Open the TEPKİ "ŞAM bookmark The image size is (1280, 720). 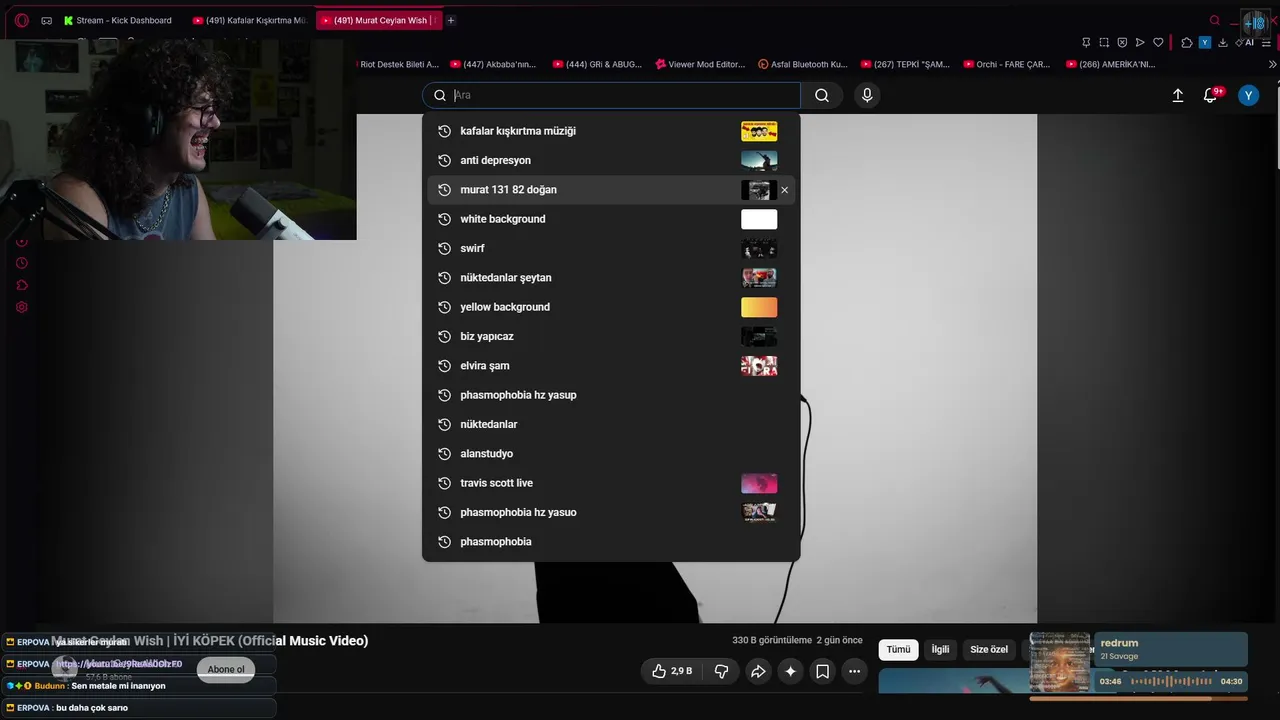(x=905, y=64)
